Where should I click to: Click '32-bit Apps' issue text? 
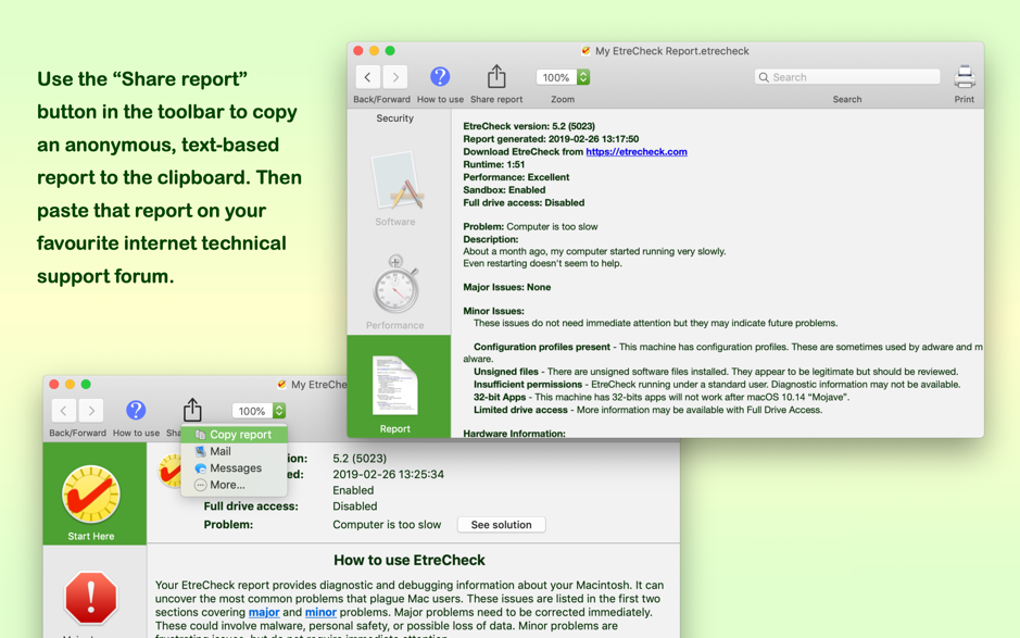(x=500, y=397)
